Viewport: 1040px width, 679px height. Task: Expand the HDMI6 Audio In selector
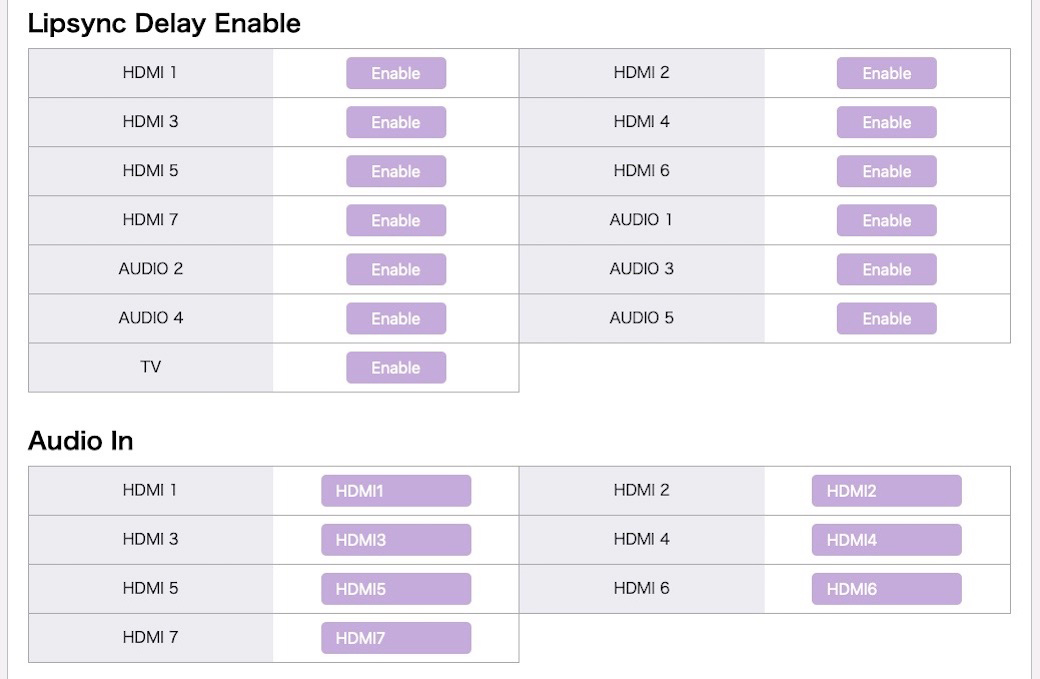click(x=886, y=589)
